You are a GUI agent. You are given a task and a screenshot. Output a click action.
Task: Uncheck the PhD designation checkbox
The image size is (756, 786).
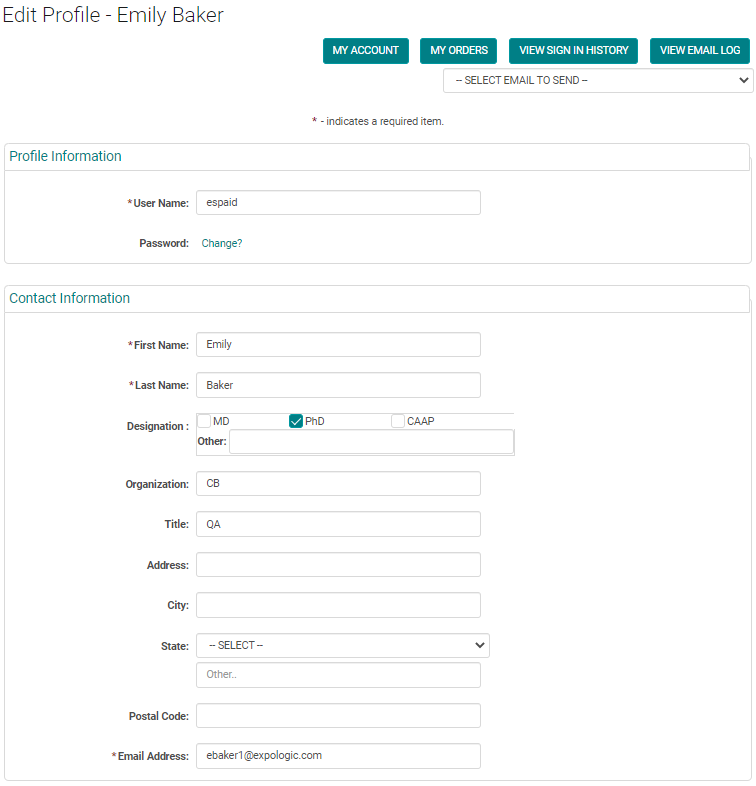pyautogui.click(x=296, y=421)
